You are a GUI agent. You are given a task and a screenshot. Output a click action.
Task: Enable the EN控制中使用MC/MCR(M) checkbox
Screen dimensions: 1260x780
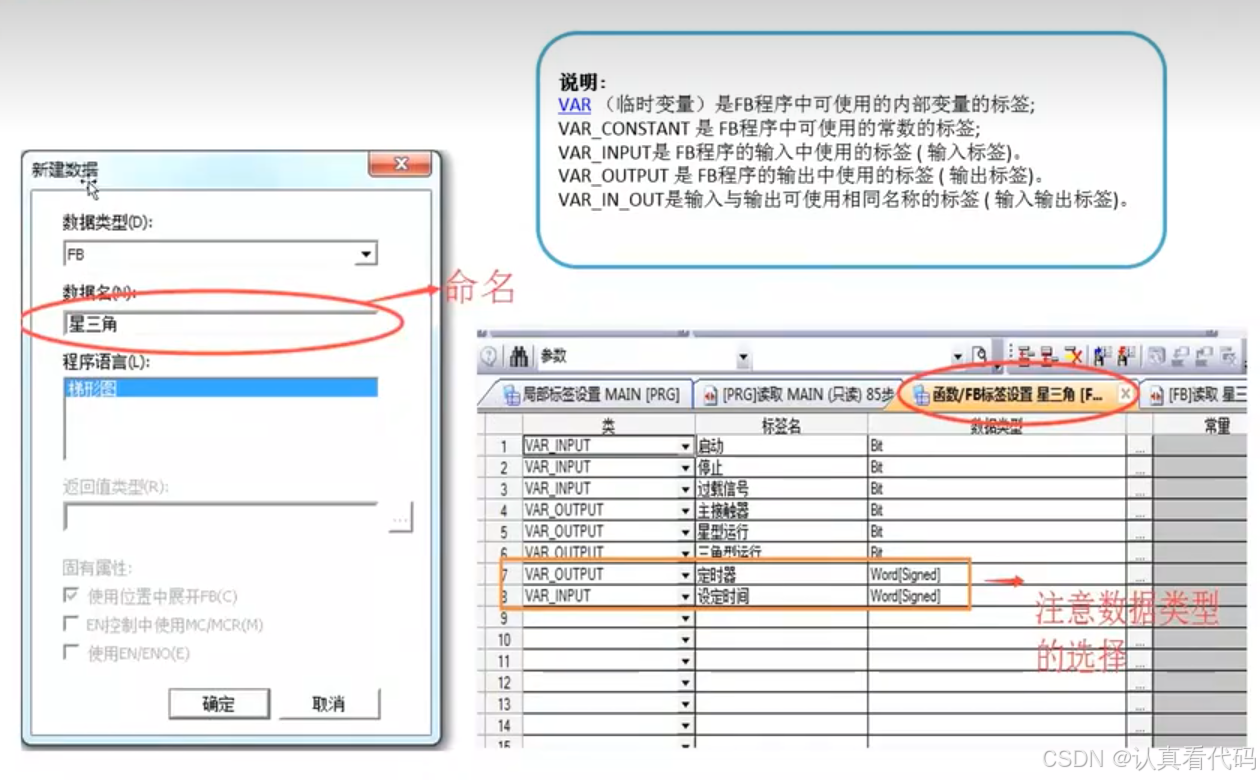click(x=70, y=624)
